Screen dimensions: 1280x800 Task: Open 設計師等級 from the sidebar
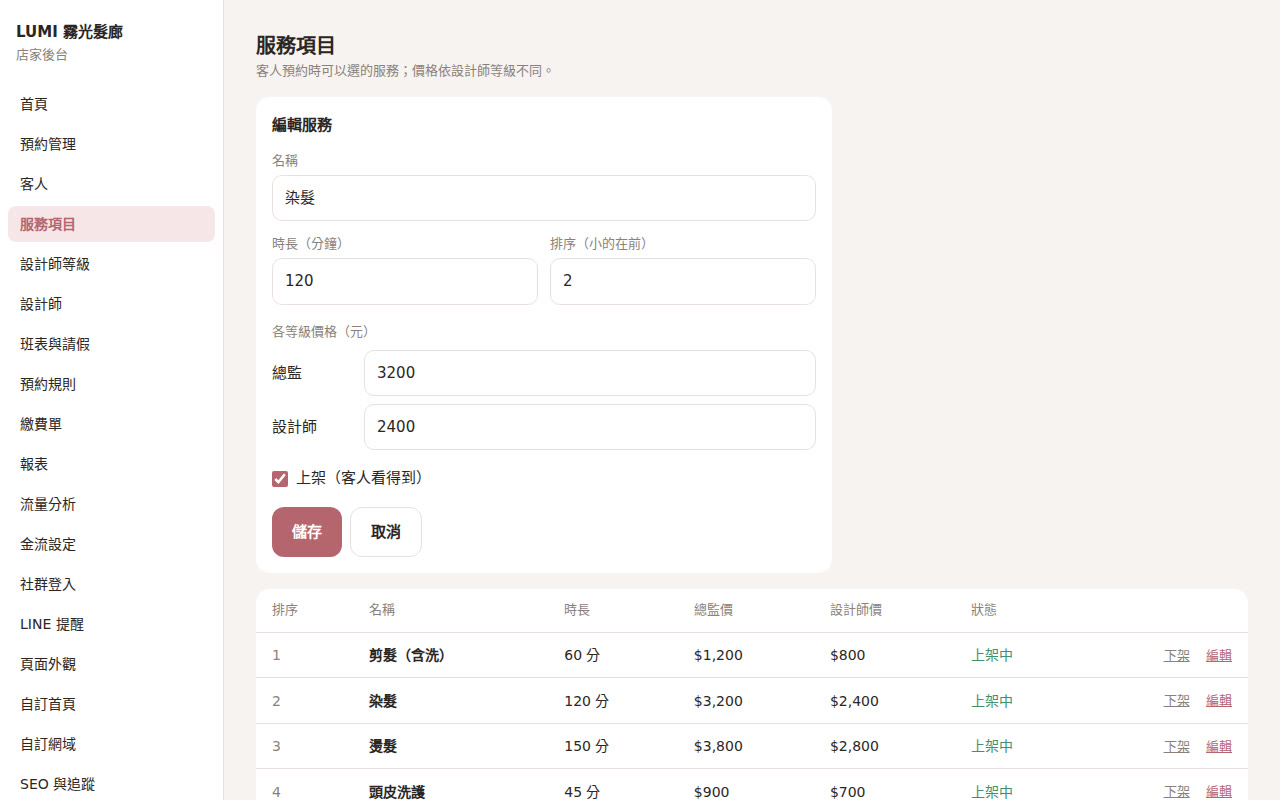point(111,264)
